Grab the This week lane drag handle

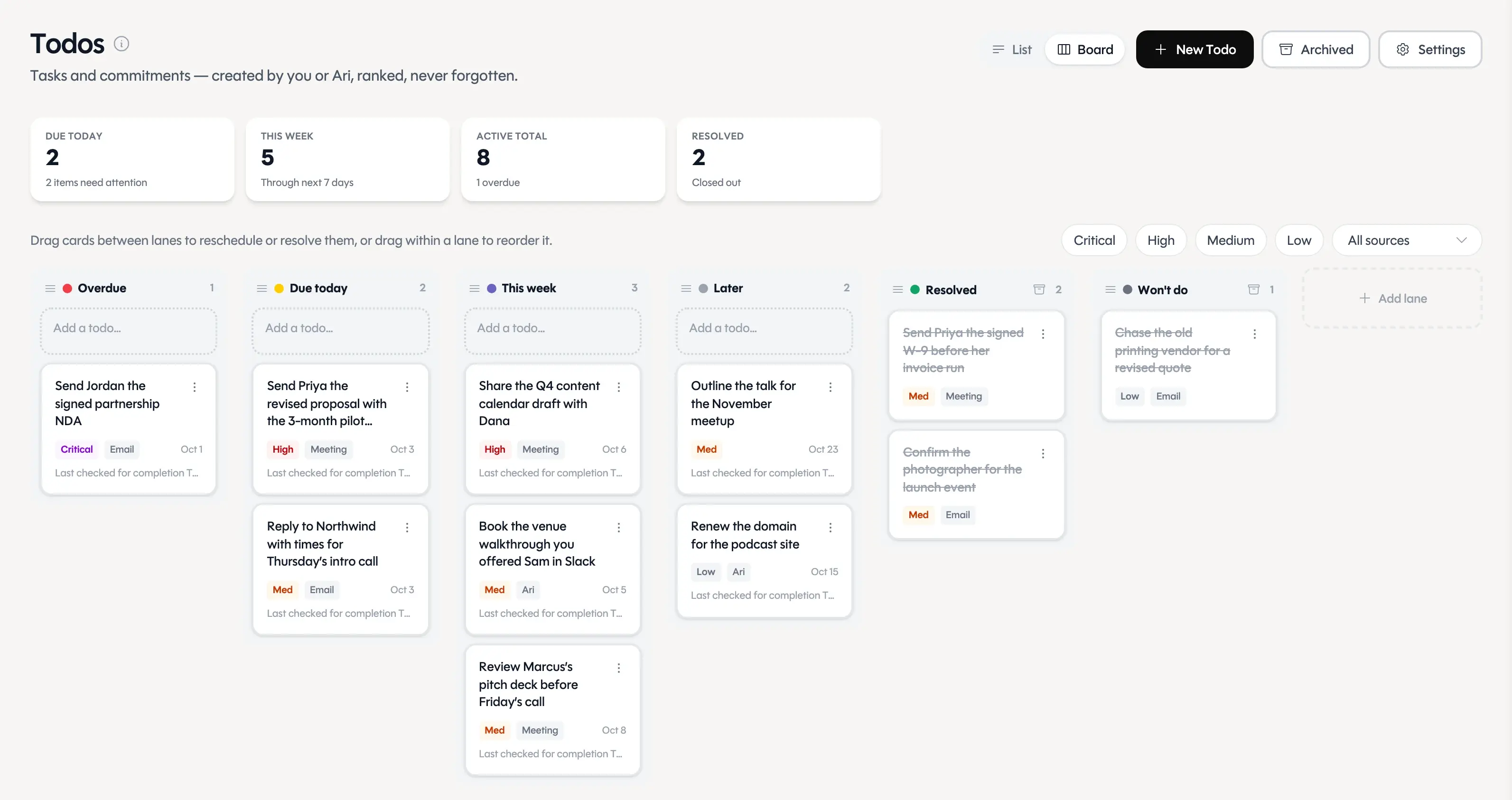(474, 288)
